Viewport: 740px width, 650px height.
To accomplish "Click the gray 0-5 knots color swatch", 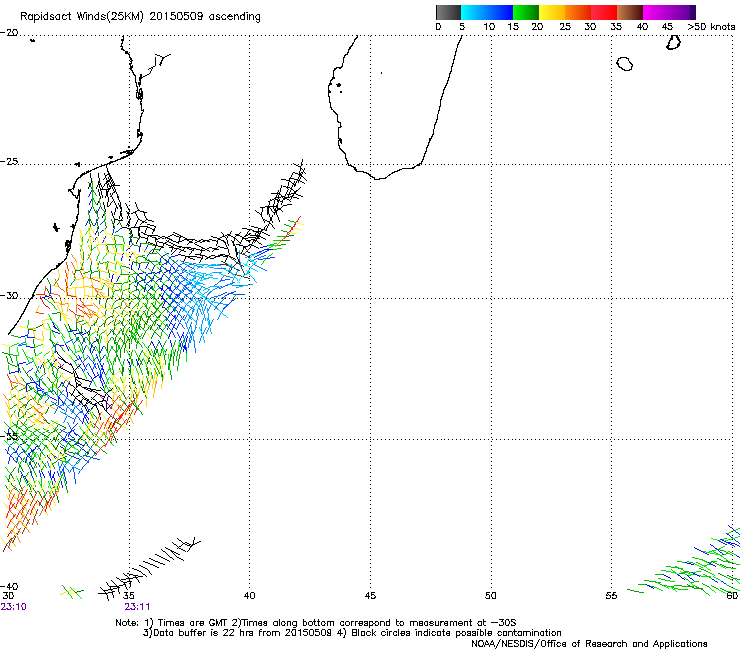I will point(448,12).
